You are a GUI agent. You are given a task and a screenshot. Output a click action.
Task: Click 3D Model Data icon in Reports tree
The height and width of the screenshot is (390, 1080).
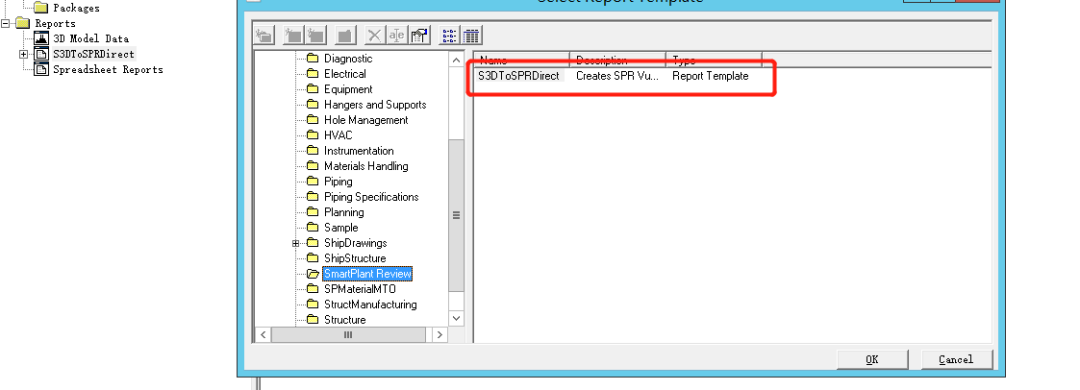tap(41, 39)
